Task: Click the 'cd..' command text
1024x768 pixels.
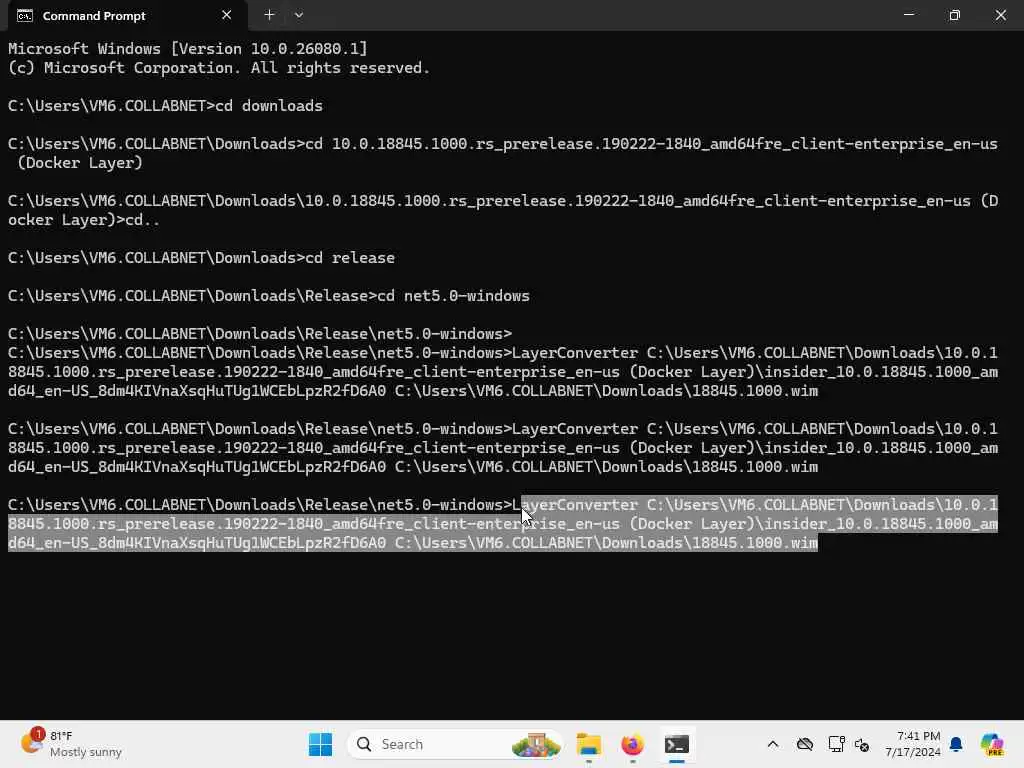Action: click(142, 220)
